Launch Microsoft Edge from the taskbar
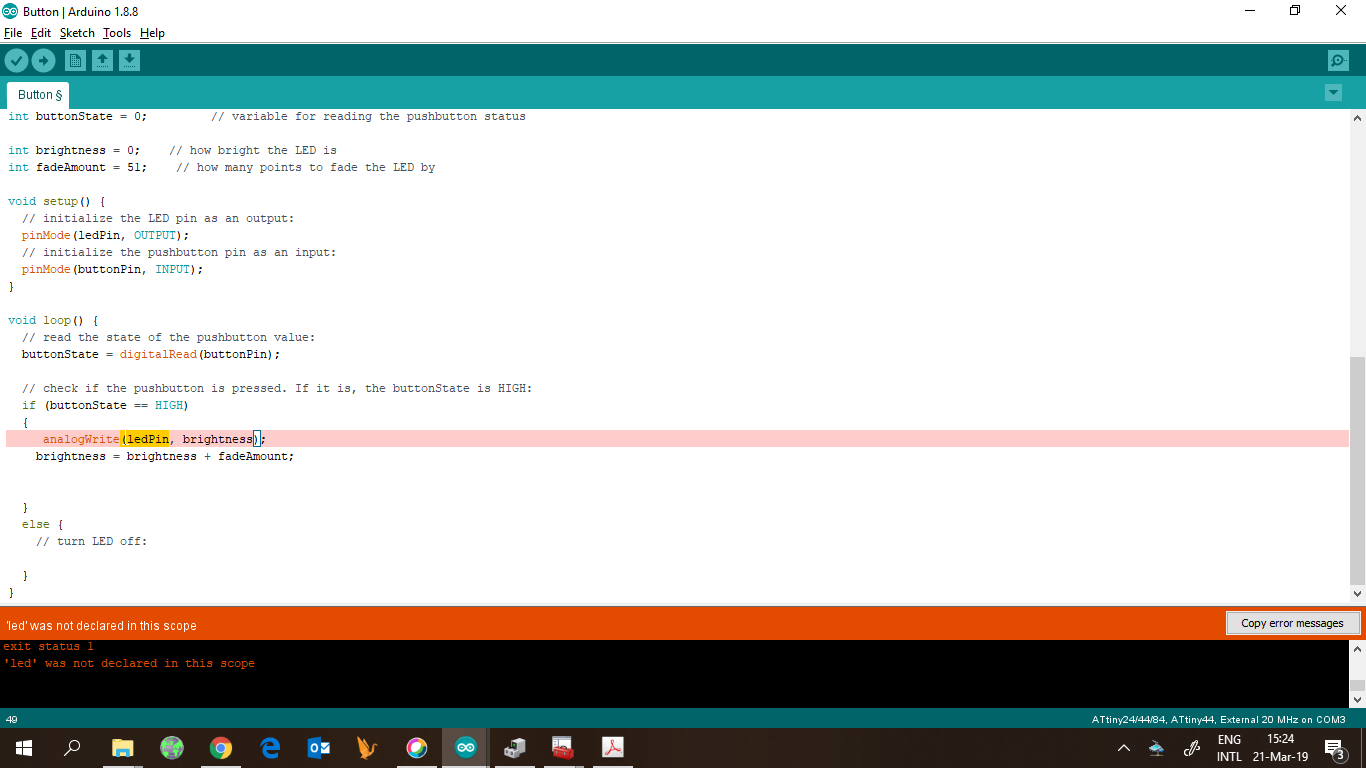 point(270,748)
